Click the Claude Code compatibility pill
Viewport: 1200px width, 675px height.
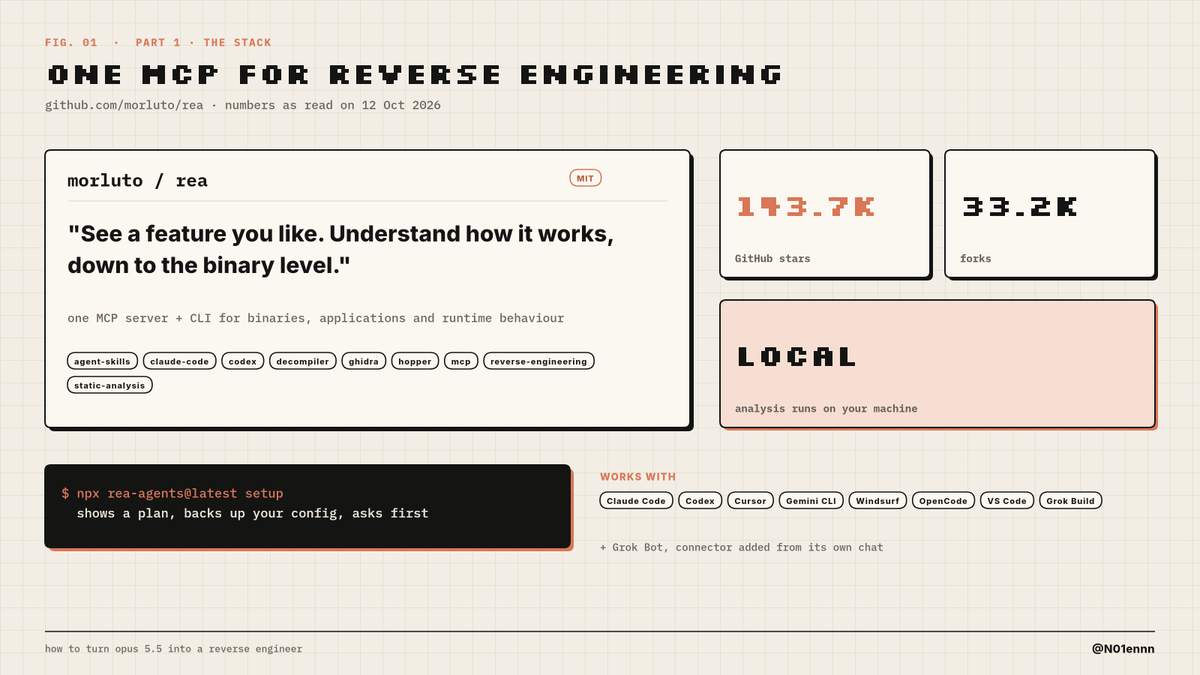tap(637, 501)
